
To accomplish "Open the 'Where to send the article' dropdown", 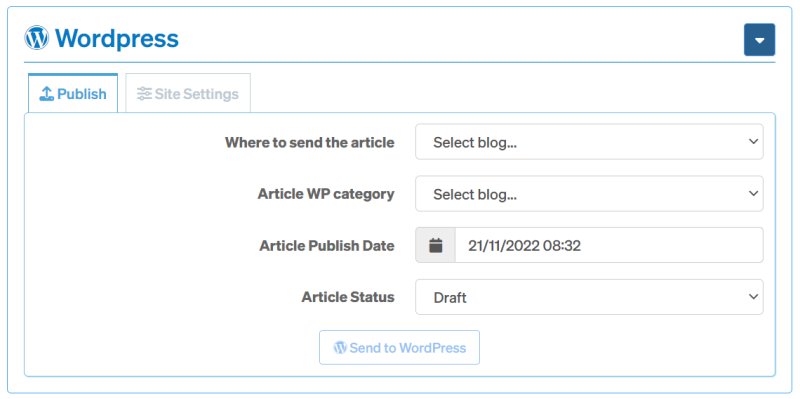I will tap(589, 142).
